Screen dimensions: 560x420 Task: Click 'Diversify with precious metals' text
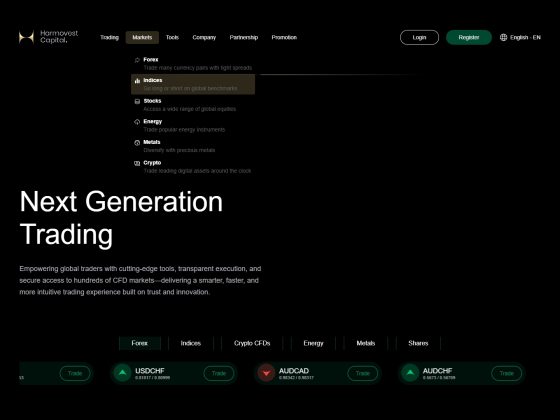tap(179, 150)
